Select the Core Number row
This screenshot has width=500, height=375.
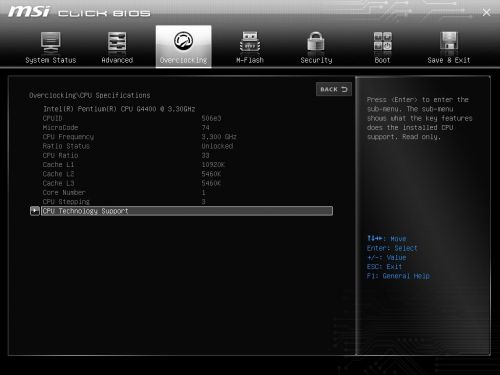124,192
